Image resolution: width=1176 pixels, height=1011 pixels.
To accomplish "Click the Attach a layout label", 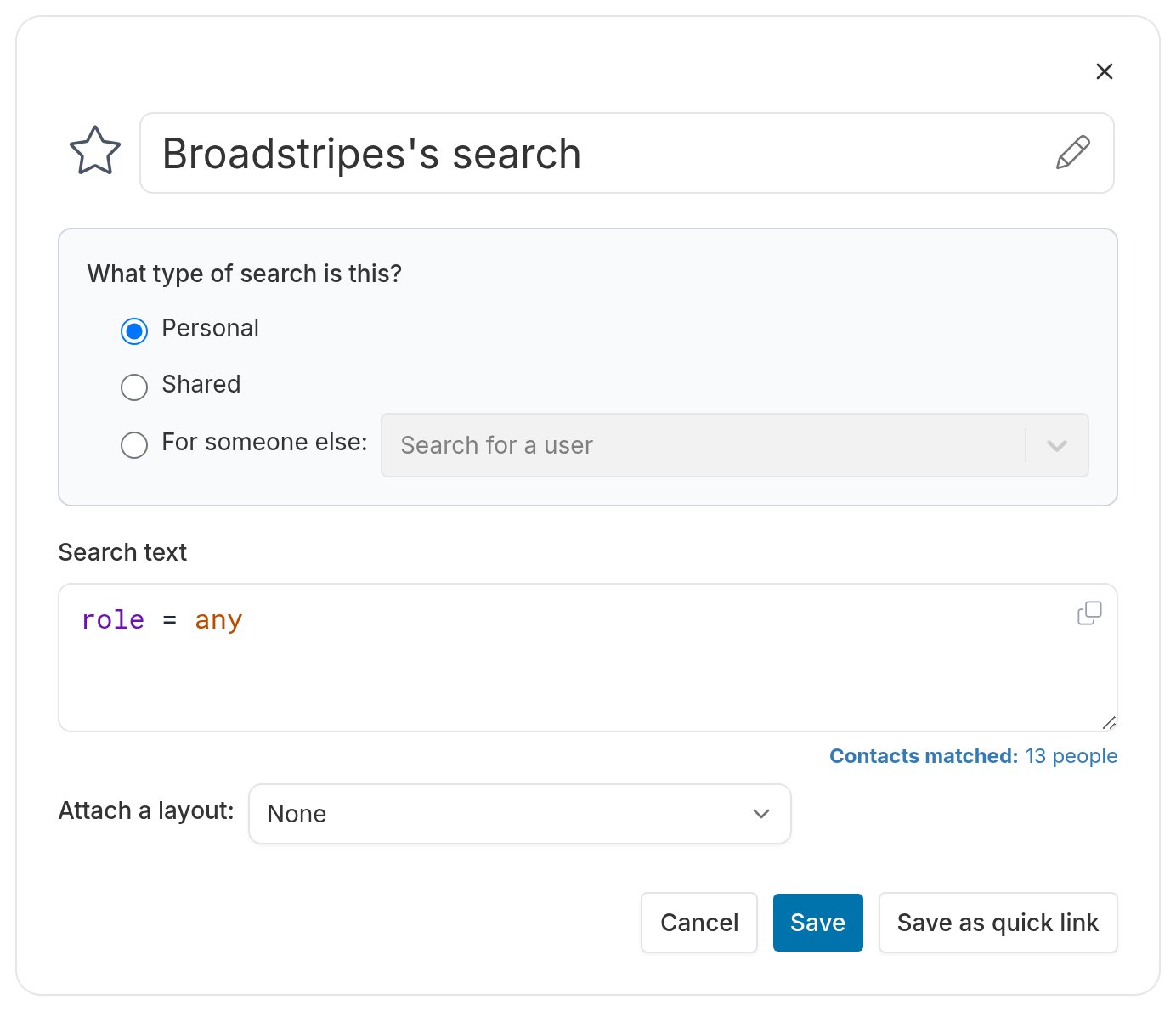I will point(146,811).
